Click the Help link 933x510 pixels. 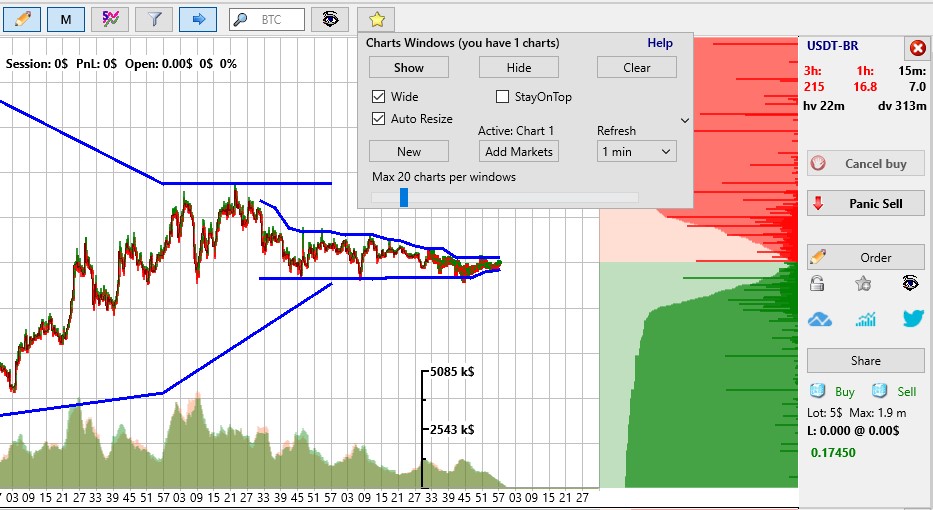point(660,43)
